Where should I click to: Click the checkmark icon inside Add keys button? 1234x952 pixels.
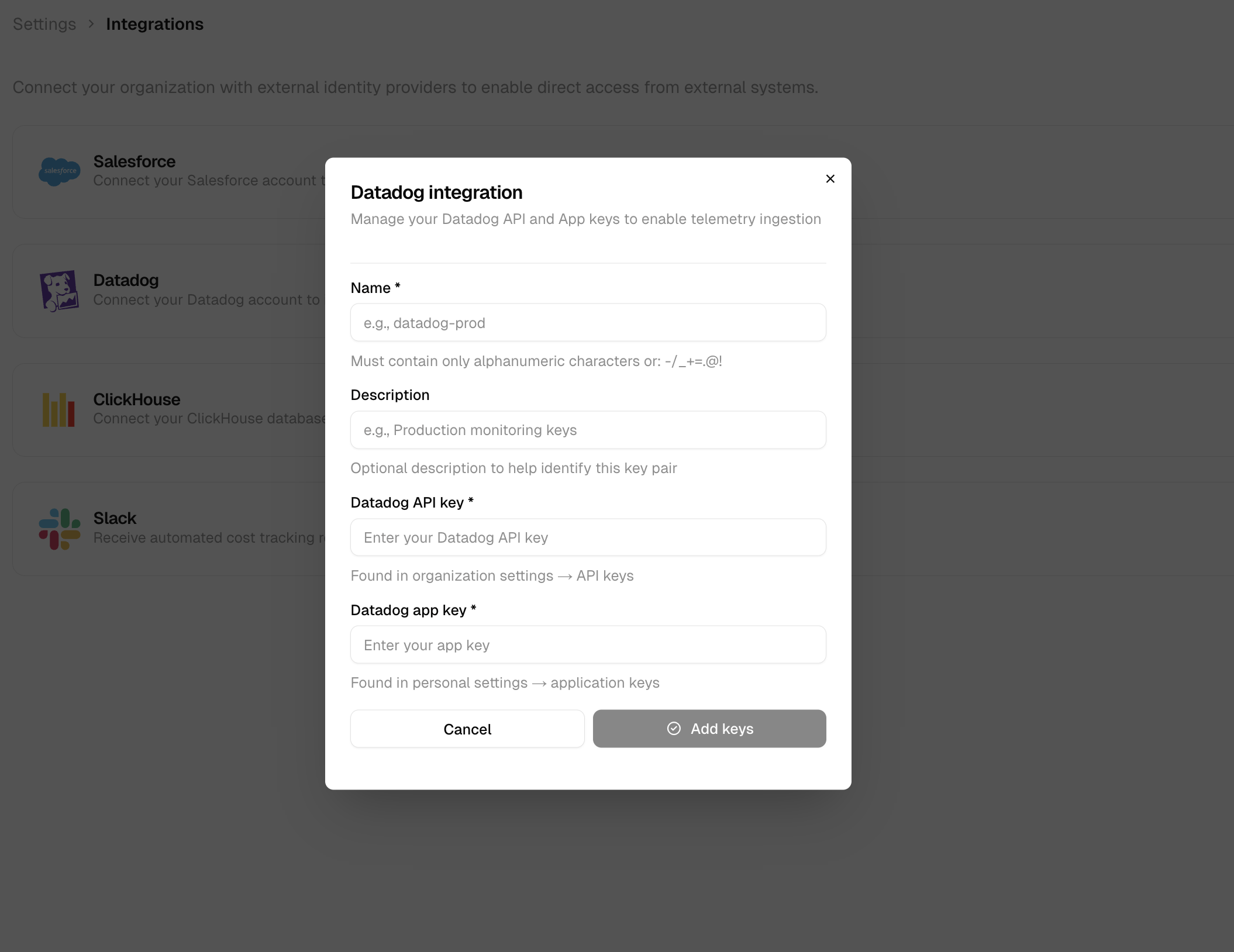[674, 729]
